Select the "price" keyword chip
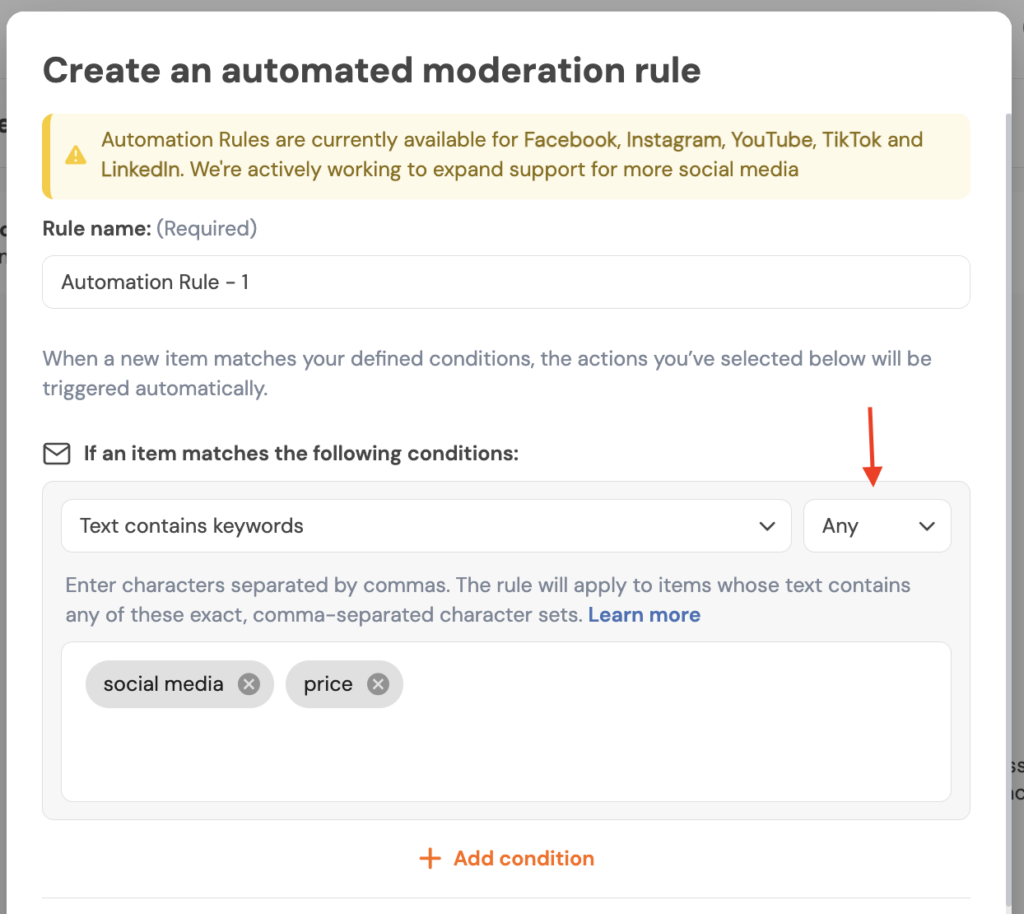 (x=328, y=684)
